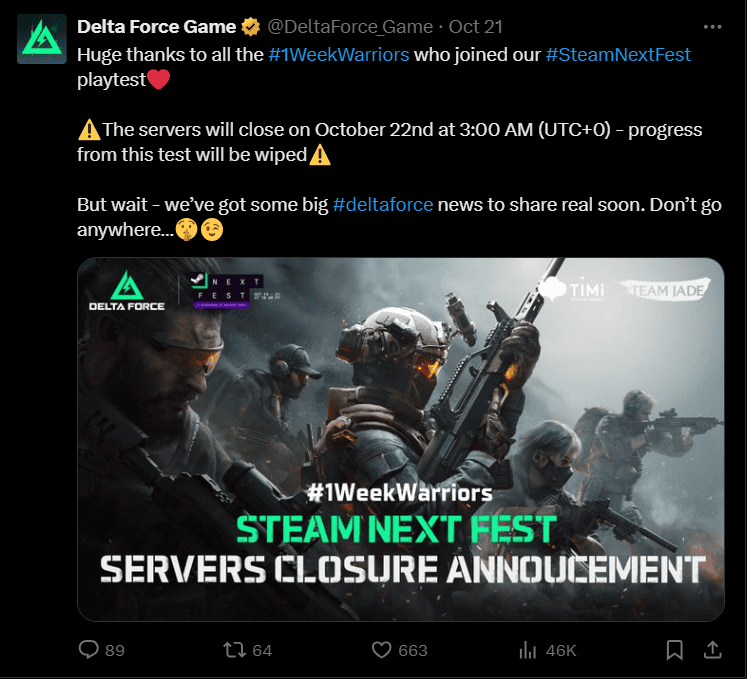Open the #SteamNextFest hashtag link

click(618, 54)
